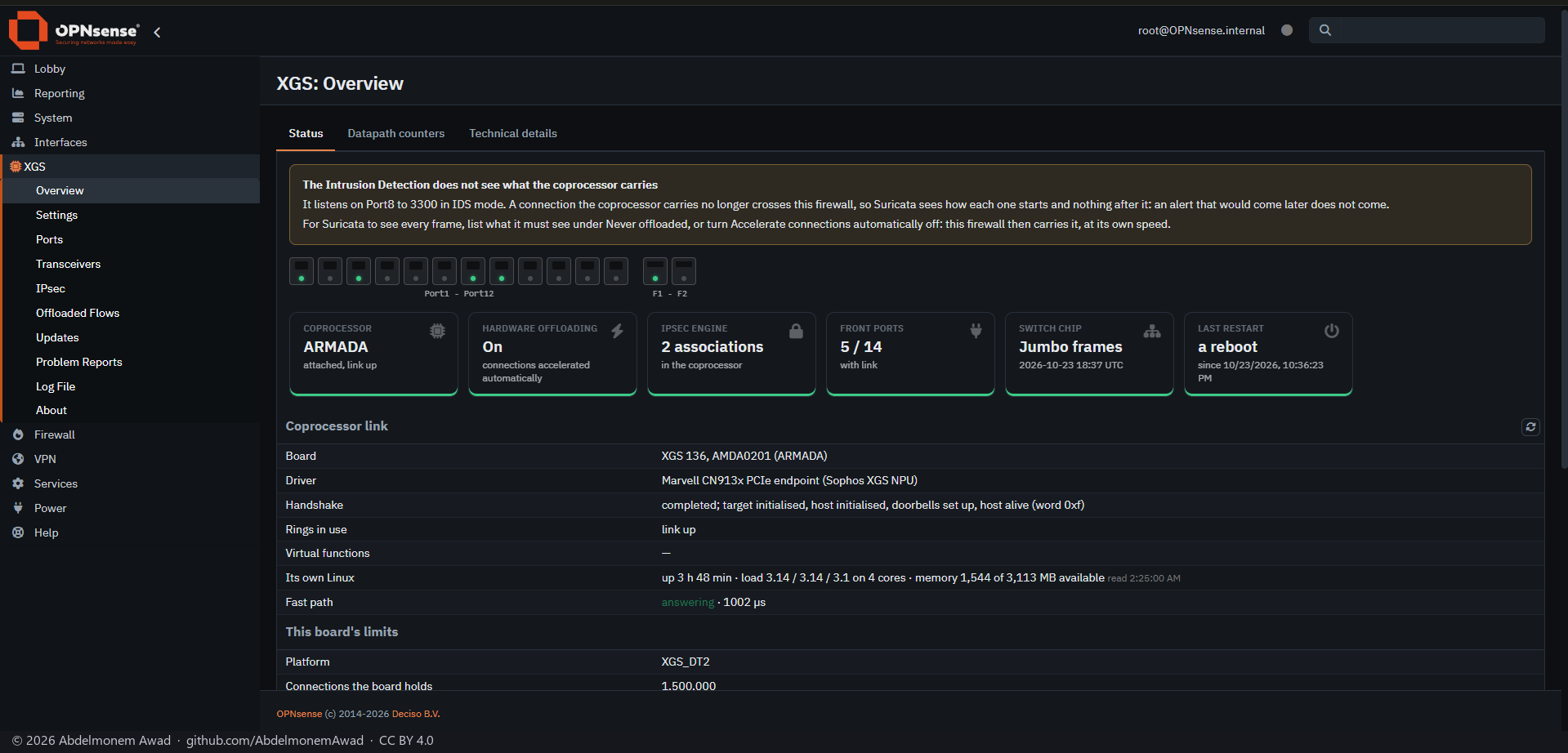Expand the Interfaces menu in sidebar

coord(130,142)
